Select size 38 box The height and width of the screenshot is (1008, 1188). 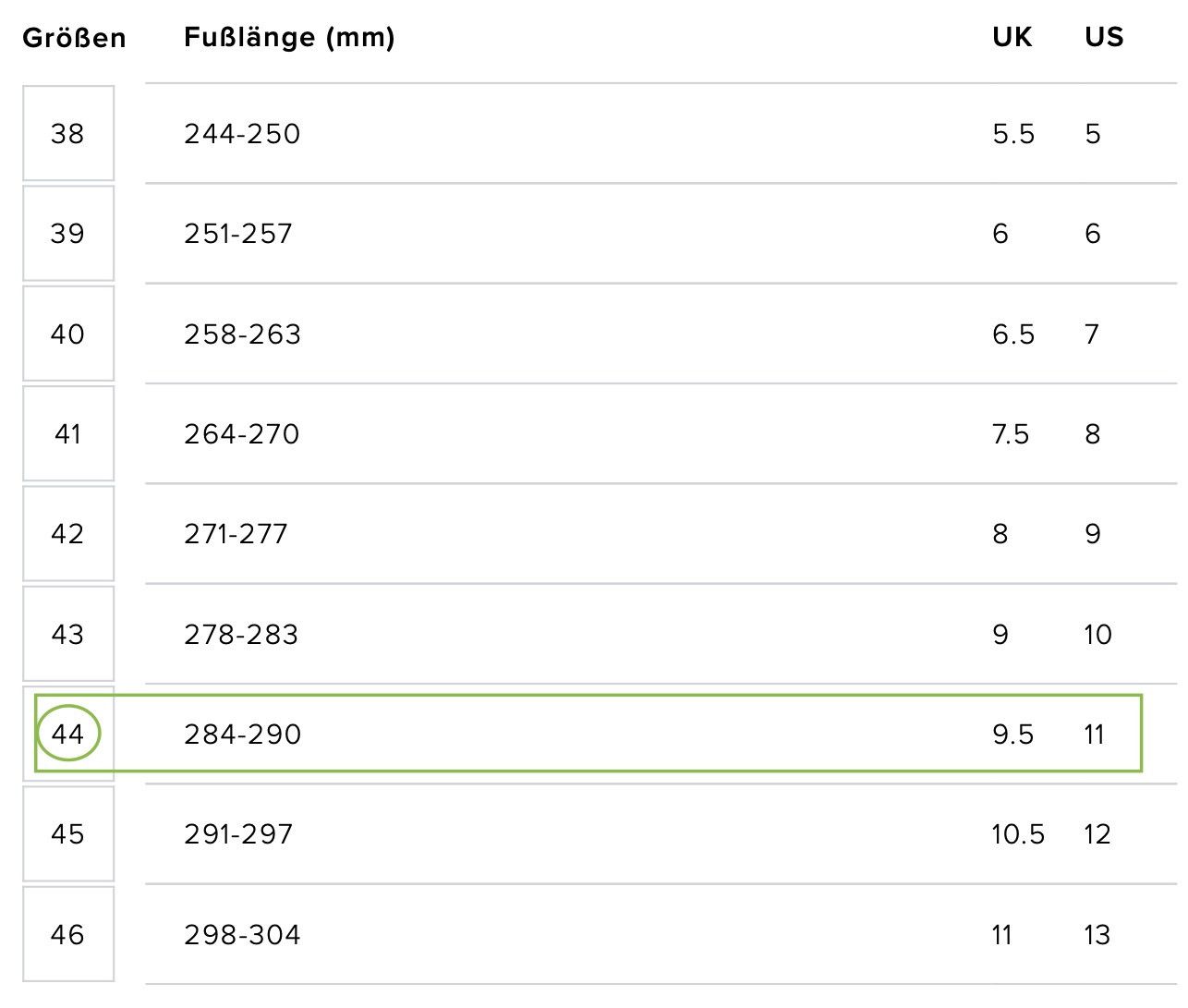tap(68, 133)
